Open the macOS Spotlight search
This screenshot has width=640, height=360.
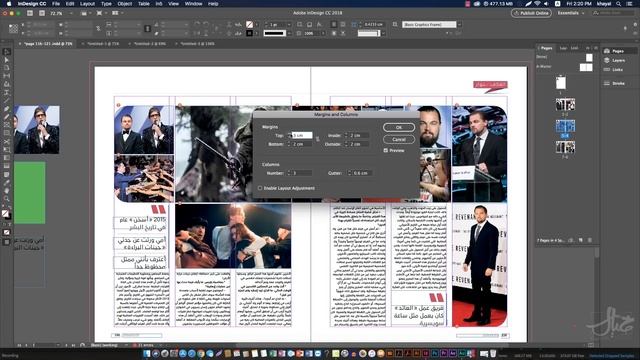coord(619,4)
